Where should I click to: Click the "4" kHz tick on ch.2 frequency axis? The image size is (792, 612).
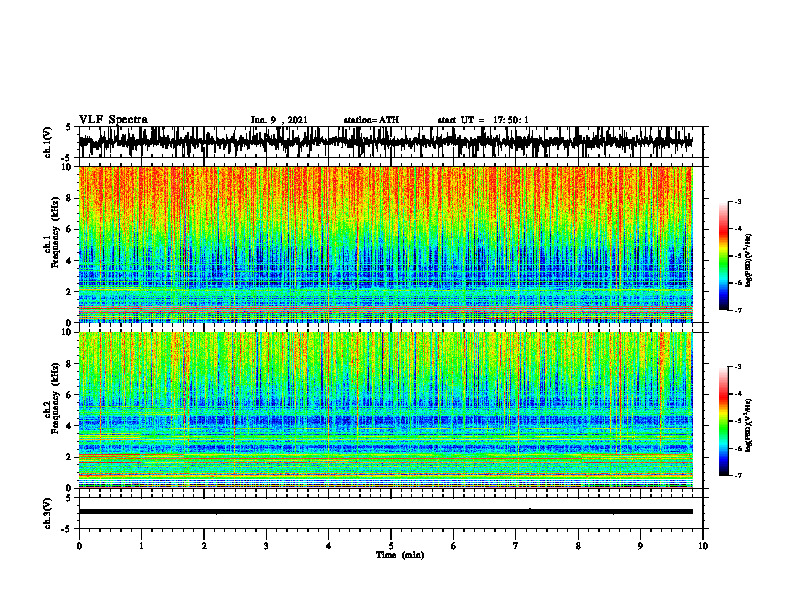click(70, 426)
